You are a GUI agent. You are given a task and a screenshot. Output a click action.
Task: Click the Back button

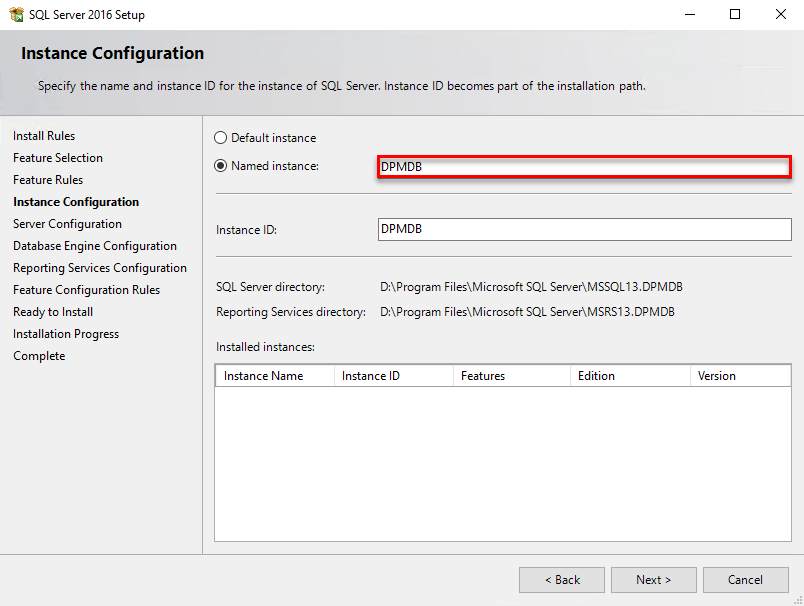[x=562, y=580]
